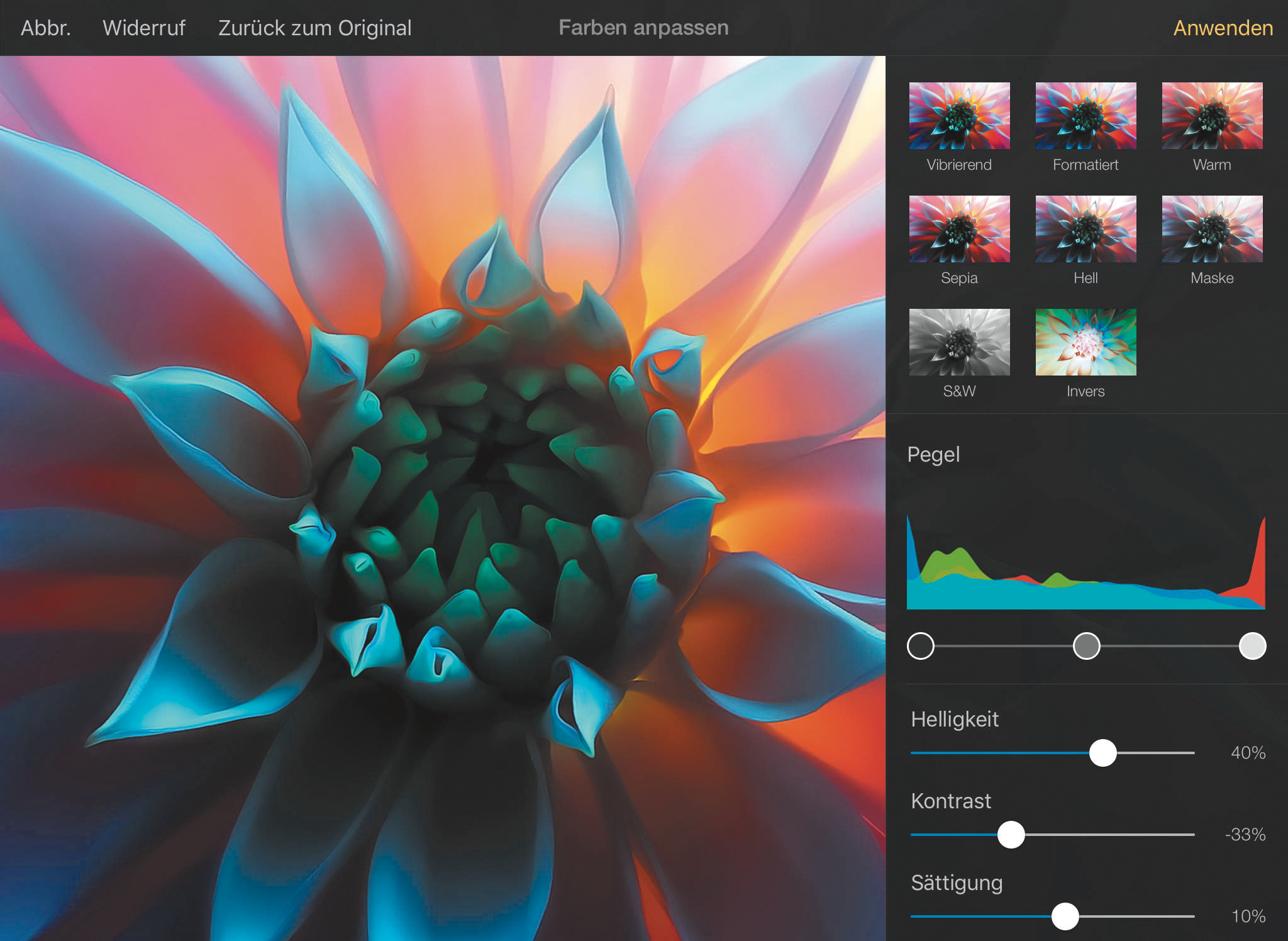Viewport: 1288px width, 941px height.
Task: Tap the Widerruf undo button
Action: click(x=143, y=28)
